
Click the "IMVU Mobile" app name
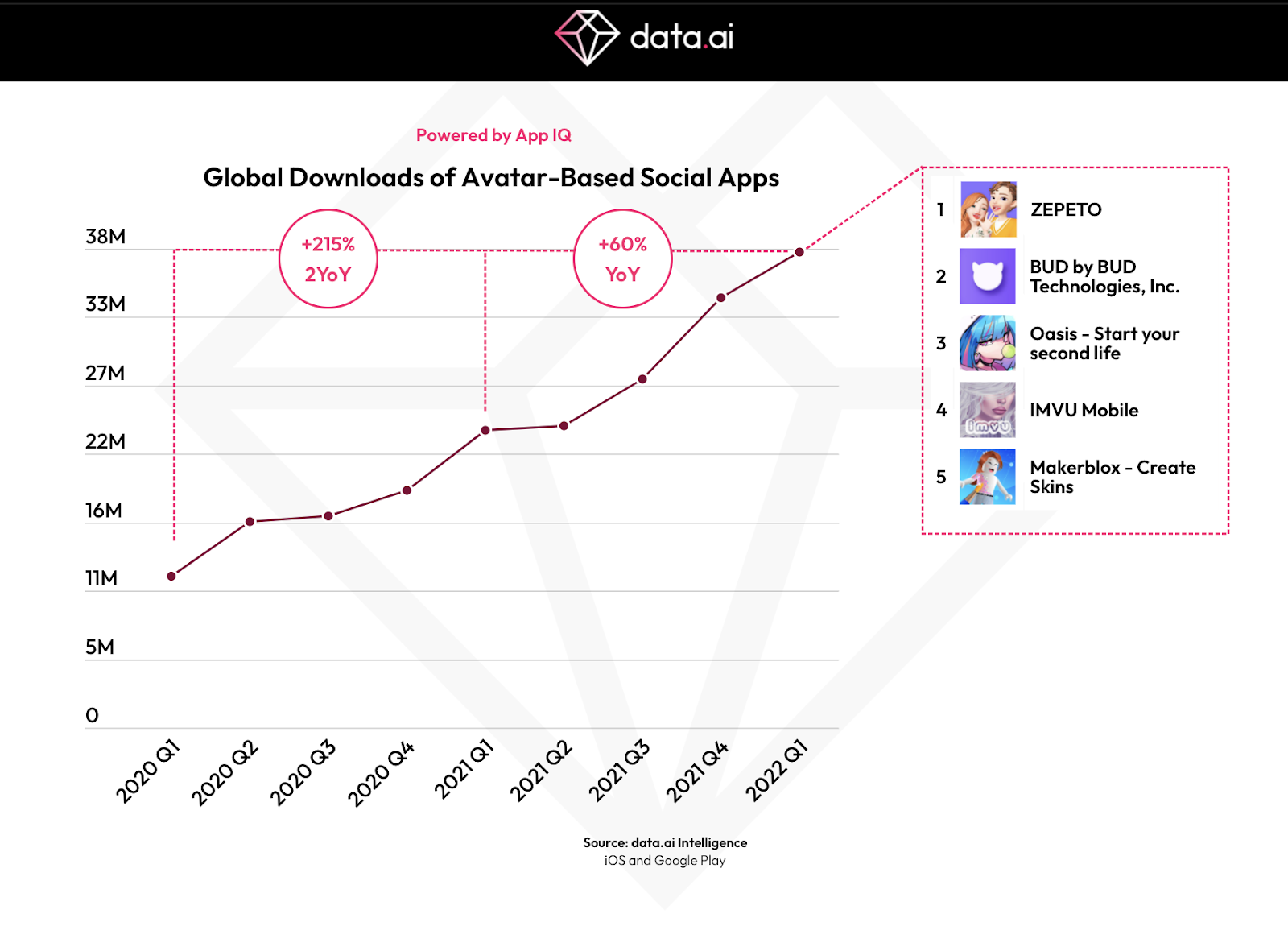pos(1084,410)
